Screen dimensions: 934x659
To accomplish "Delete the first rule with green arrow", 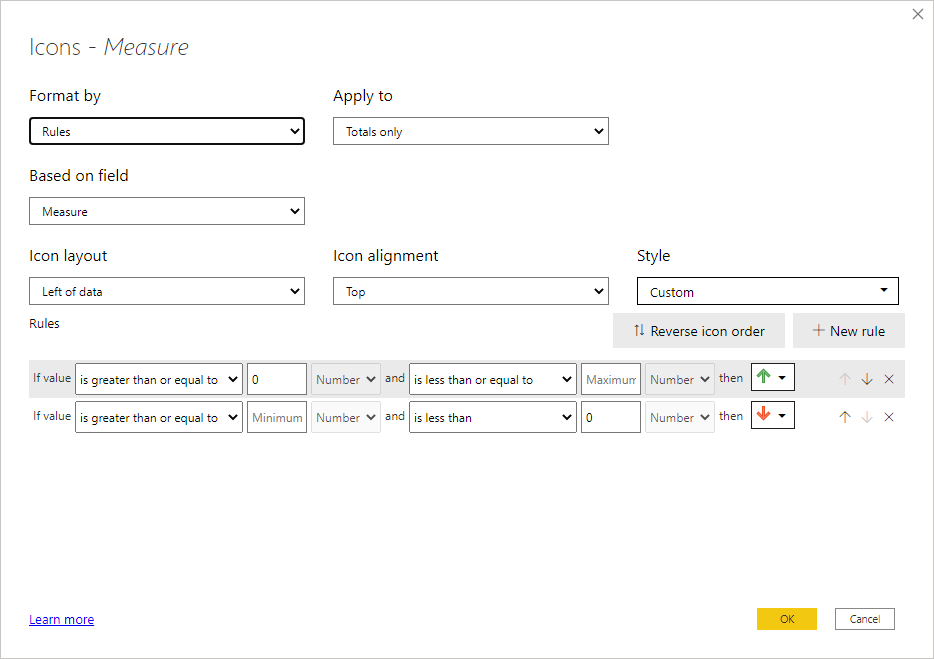I will pos(889,379).
